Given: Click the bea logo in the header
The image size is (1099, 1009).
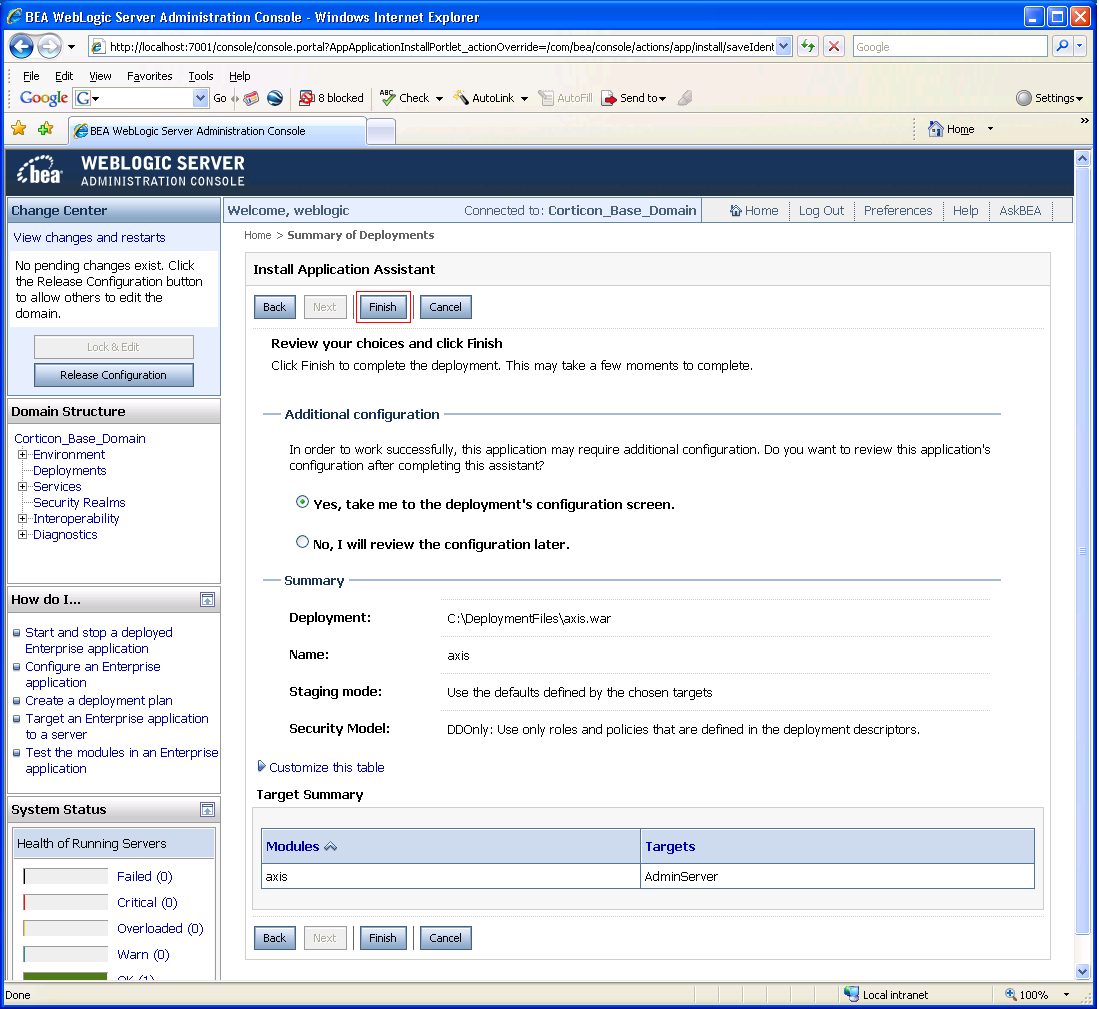Looking at the screenshot, I should coord(38,169).
